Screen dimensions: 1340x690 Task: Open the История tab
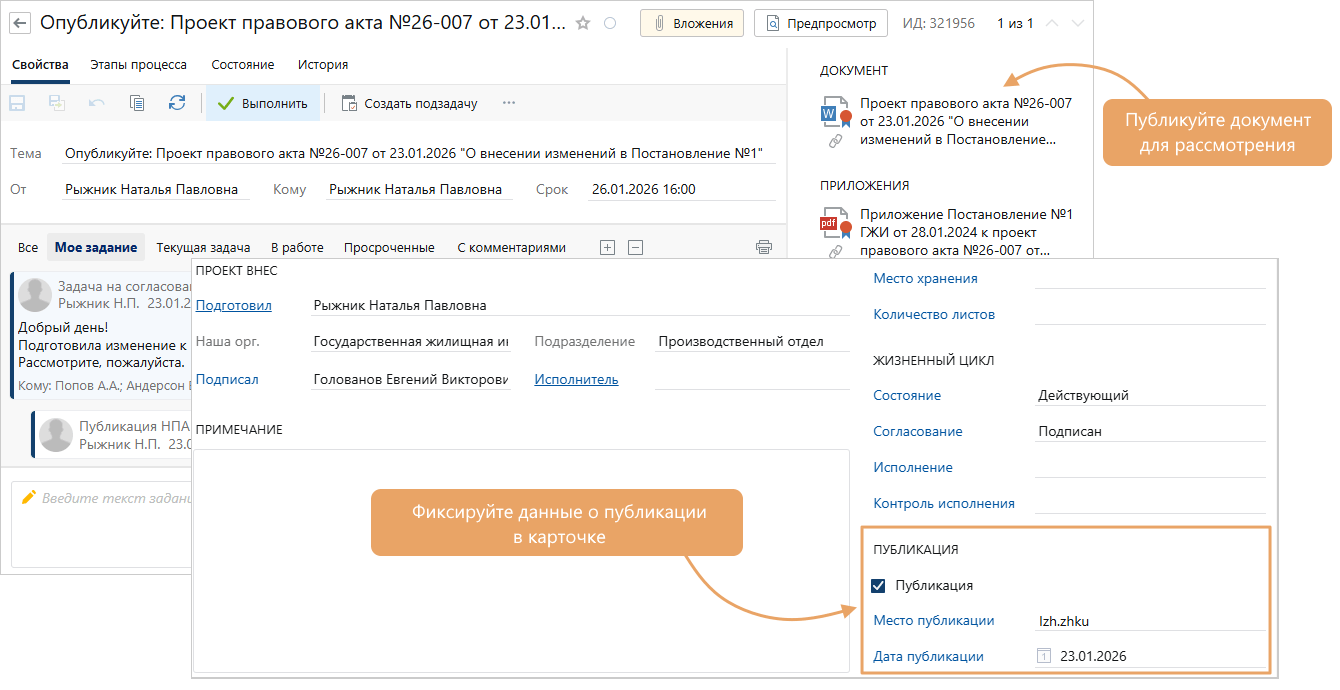pyautogui.click(x=322, y=65)
